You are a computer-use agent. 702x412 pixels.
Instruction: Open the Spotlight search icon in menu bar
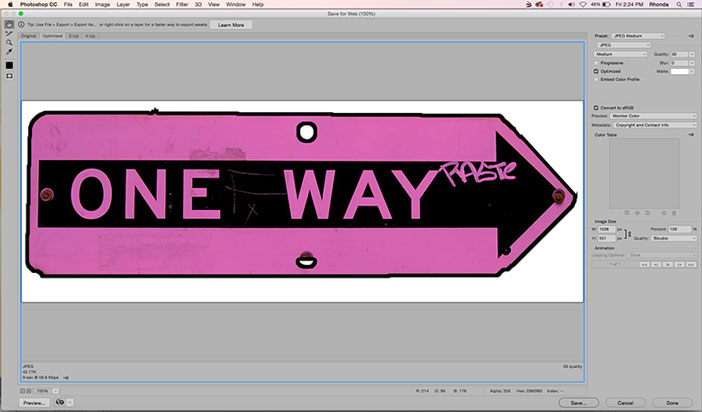tap(679, 4)
